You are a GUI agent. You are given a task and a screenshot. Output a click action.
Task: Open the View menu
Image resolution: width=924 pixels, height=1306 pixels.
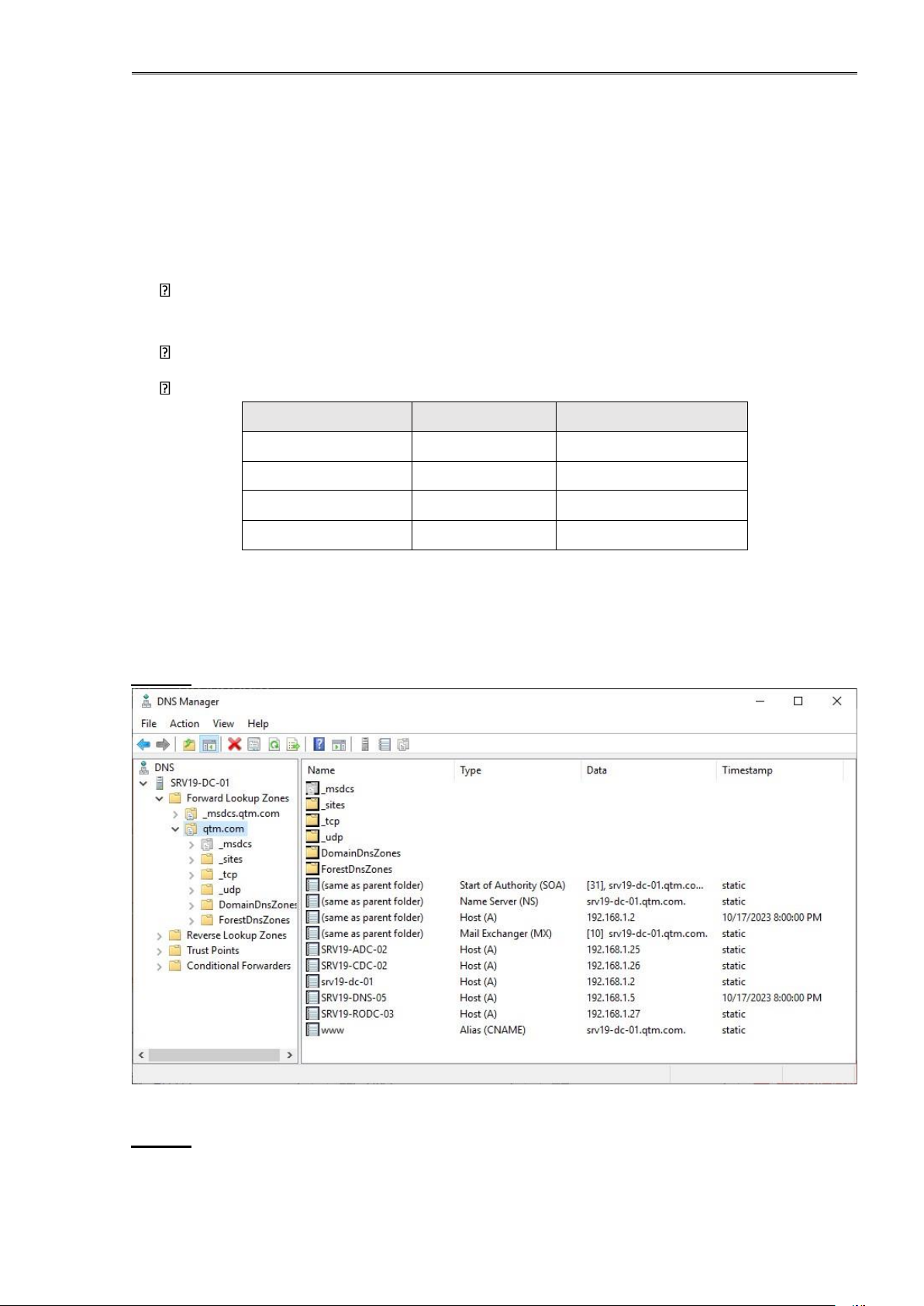[x=223, y=723]
